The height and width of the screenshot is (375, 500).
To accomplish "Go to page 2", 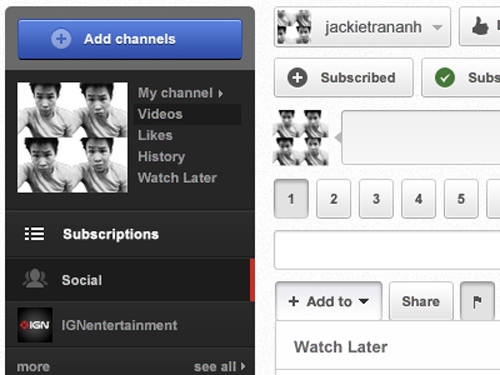I will [334, 199].
